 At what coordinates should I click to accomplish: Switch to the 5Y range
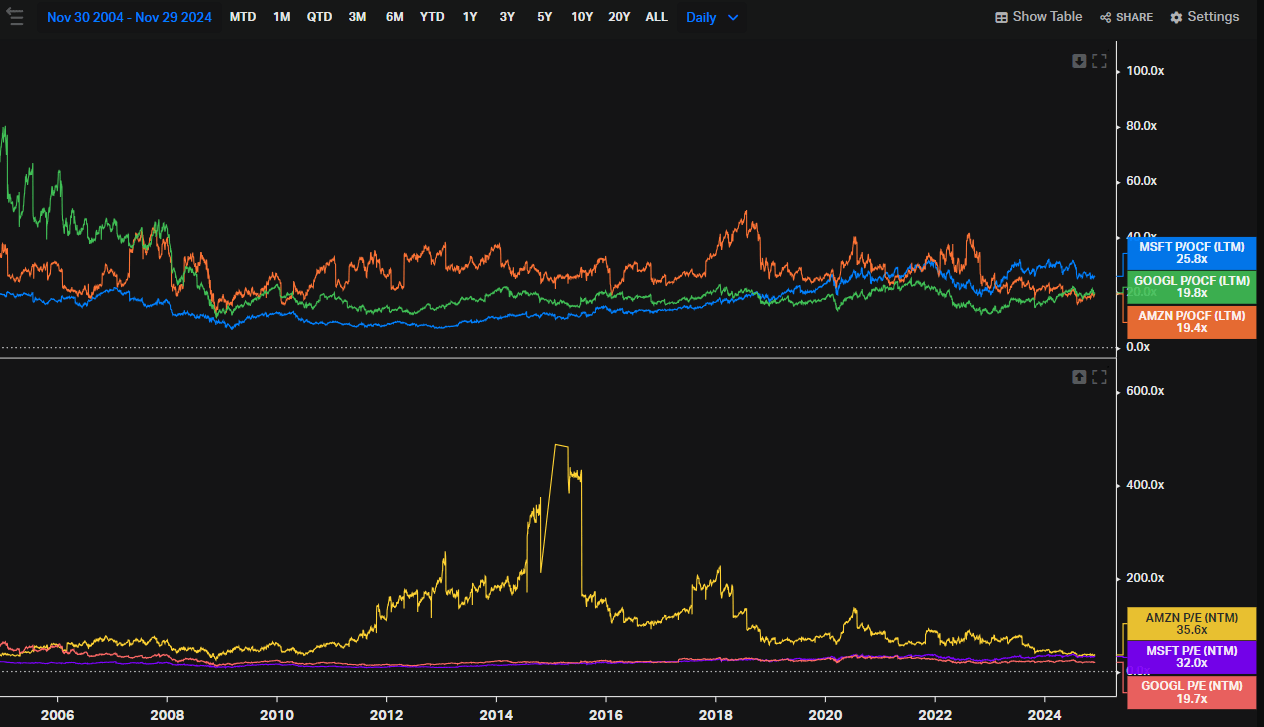click(544, 17)
